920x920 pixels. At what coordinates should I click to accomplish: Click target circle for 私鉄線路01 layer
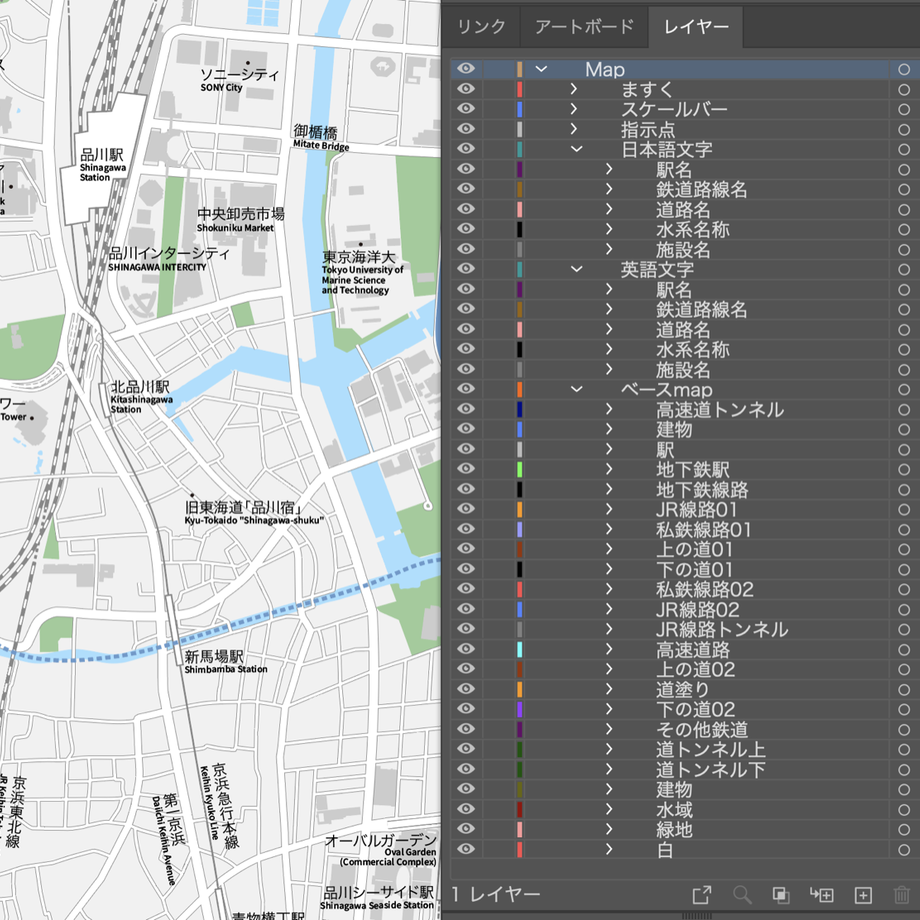904,529
